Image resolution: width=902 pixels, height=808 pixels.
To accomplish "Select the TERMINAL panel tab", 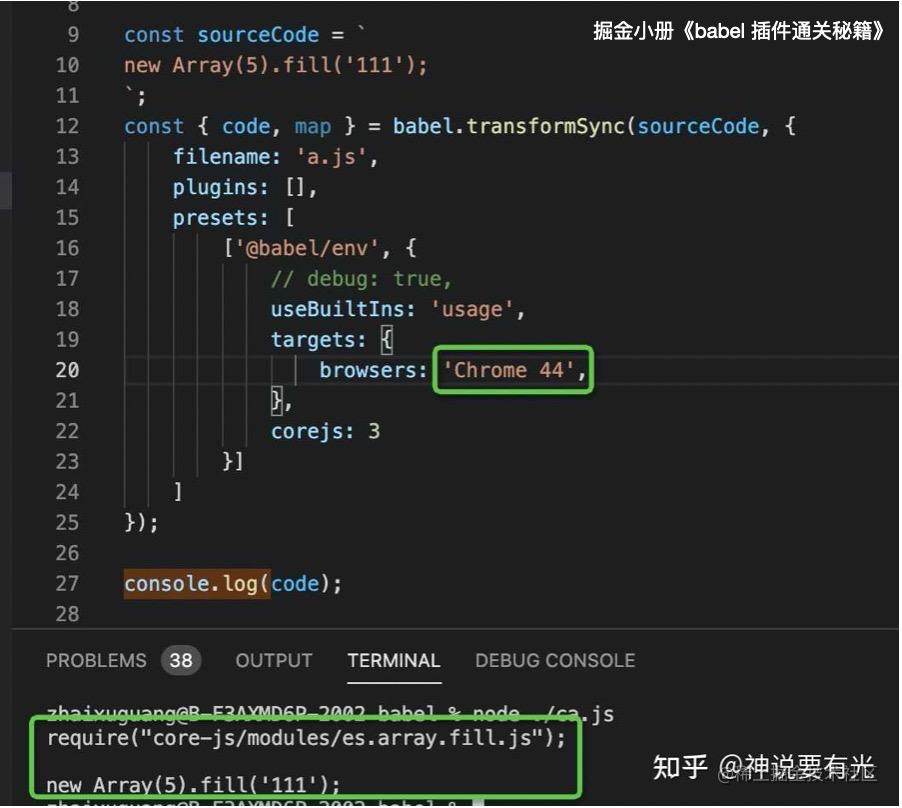I will coord(394,660).
